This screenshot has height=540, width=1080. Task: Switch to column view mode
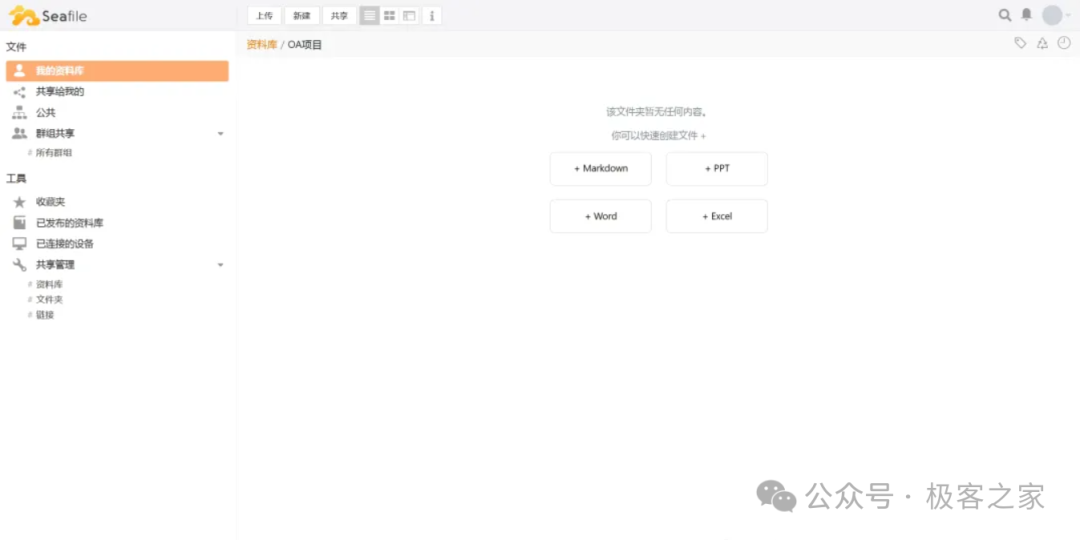tap(410, 16)
